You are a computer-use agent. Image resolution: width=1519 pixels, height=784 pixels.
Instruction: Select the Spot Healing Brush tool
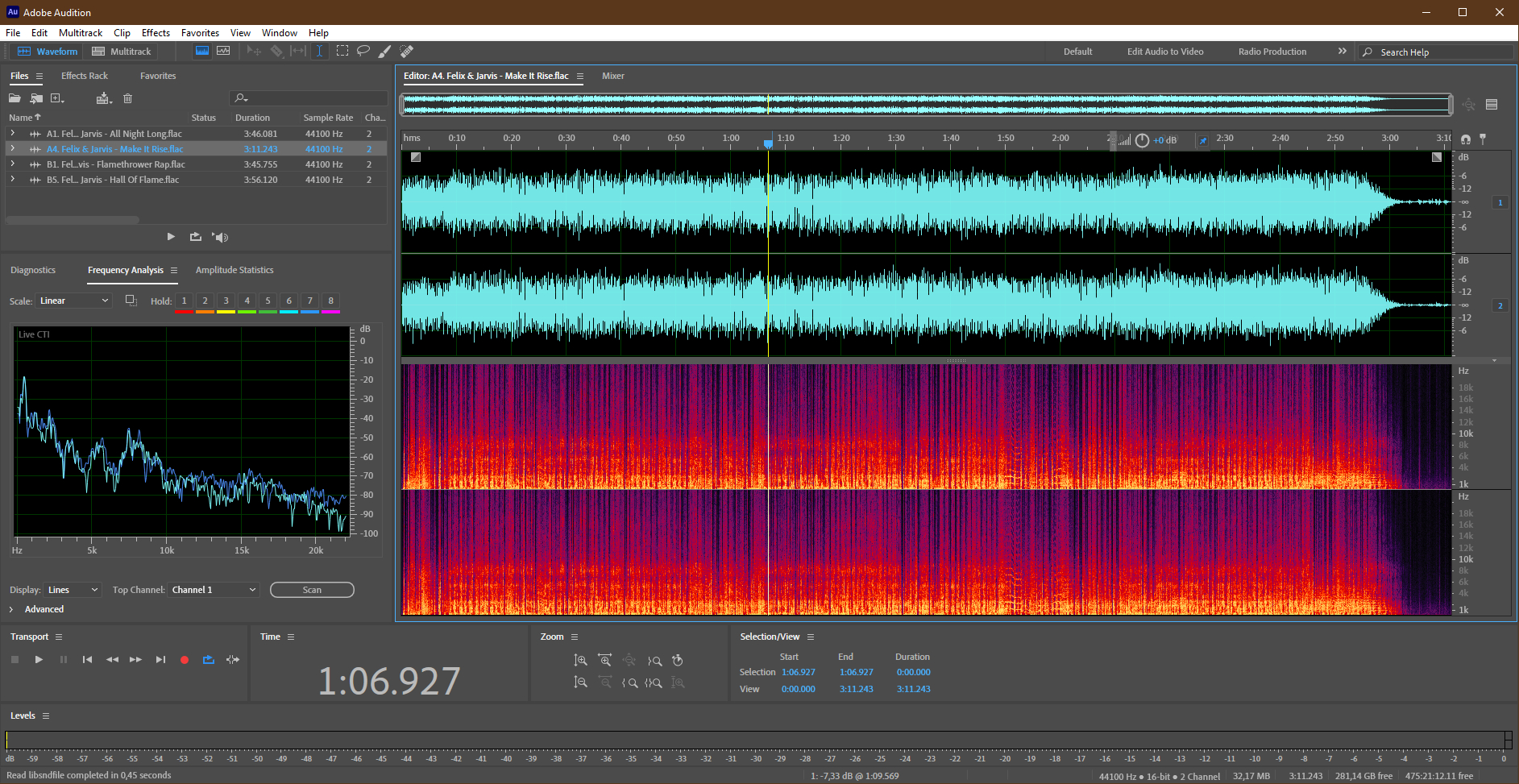[x=407, y=51]
